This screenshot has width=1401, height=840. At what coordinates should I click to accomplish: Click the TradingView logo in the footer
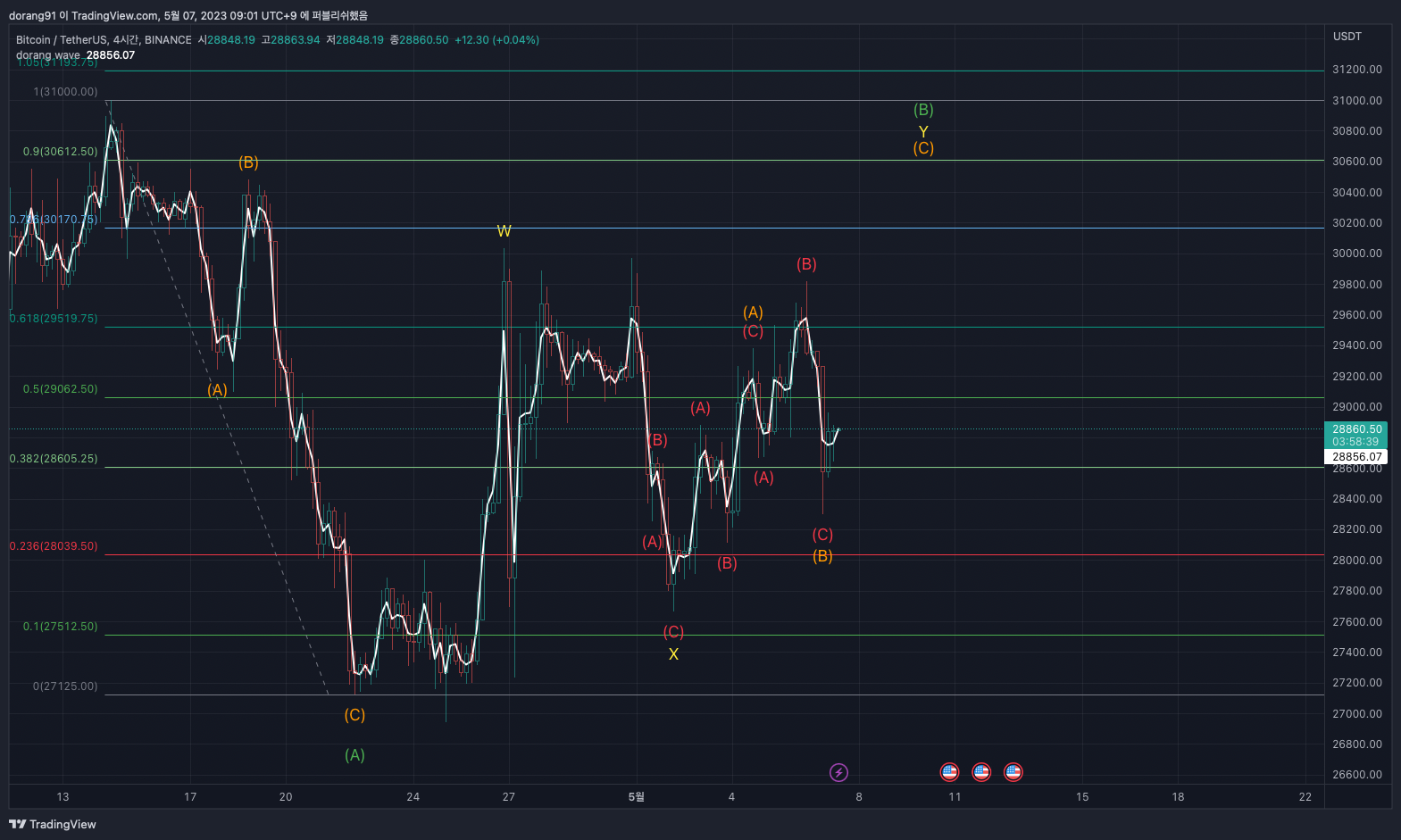click(53, 824)
